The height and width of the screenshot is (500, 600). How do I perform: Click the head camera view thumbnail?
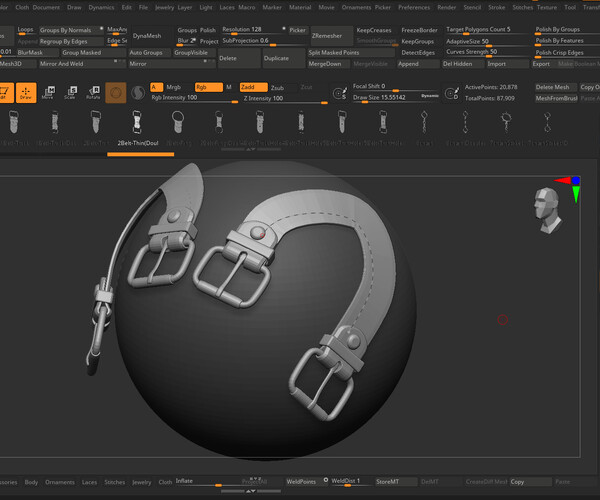tap(547, 210)
